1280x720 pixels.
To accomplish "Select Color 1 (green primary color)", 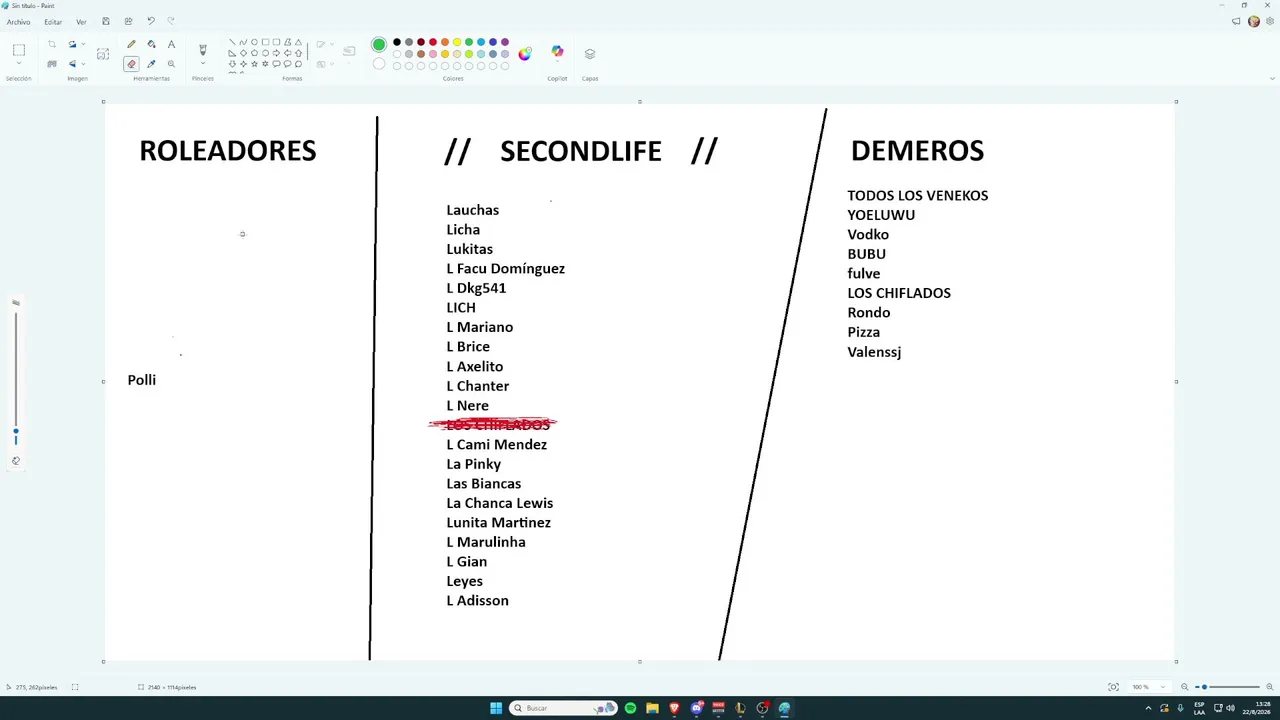I will (379, 44).
